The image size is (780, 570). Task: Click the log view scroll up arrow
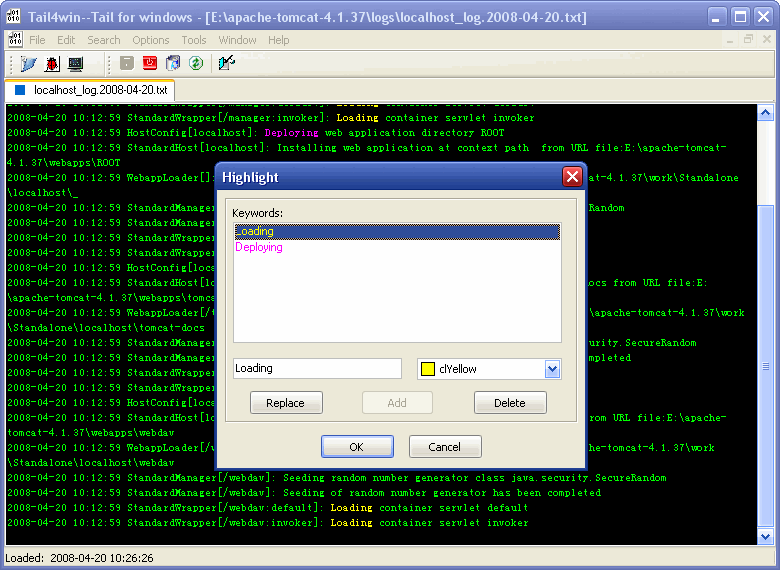(765, 113)
